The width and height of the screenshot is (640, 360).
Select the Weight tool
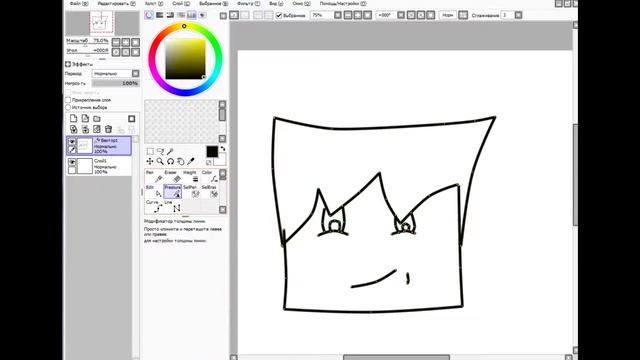pos(191,177)
